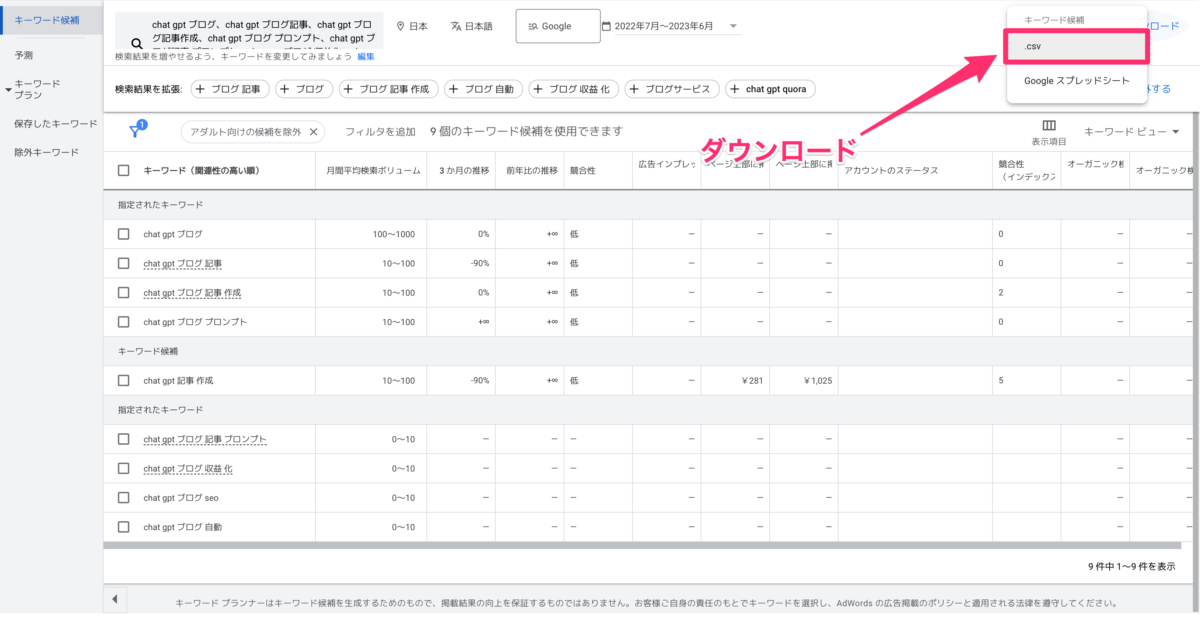Click 9 件中 1〜9 件を表示 pagination text
Screen dimensions: 1200x628
point(1132,567)
